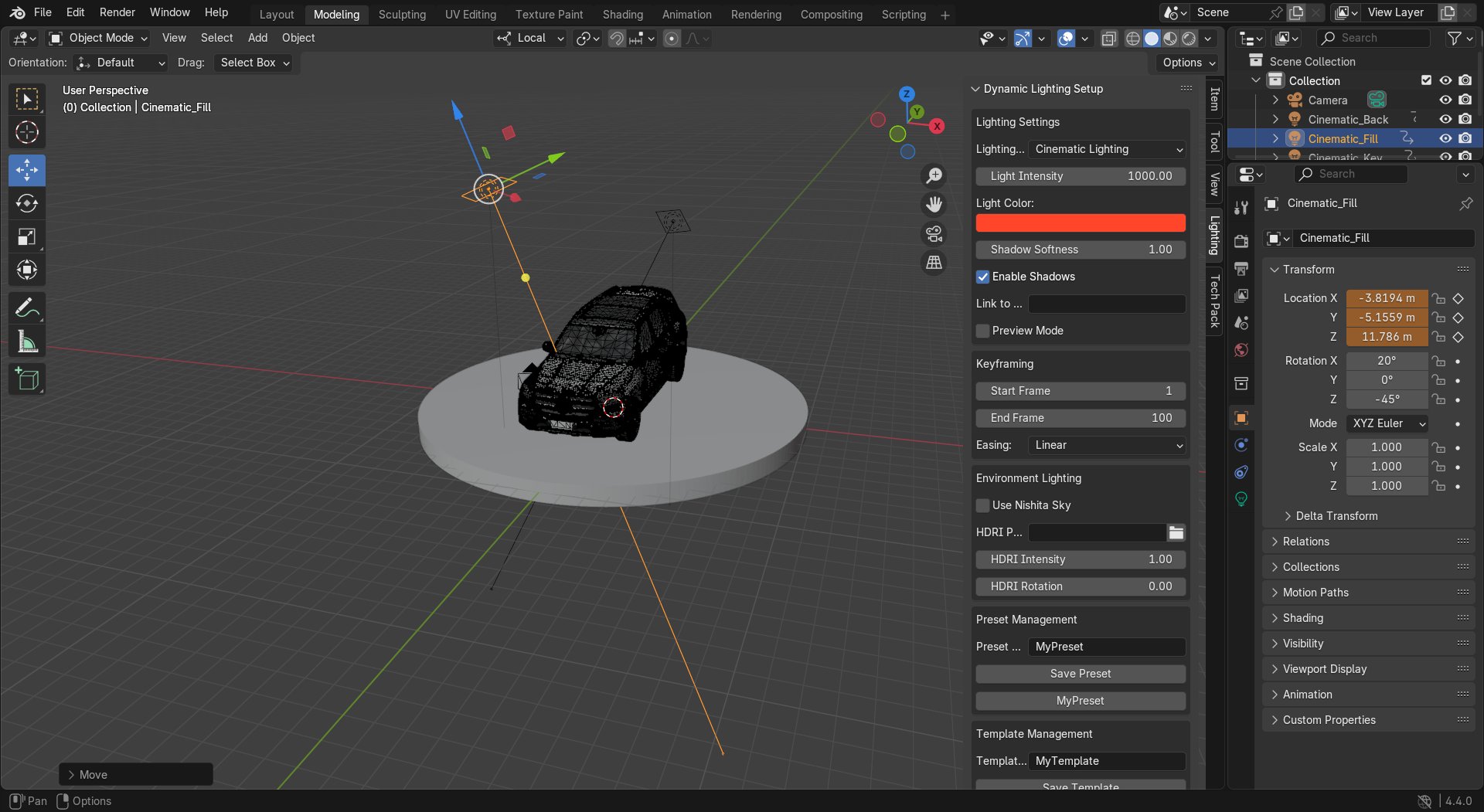
Task: Expand the Viewport Display panel
Action: [1324, 669]
